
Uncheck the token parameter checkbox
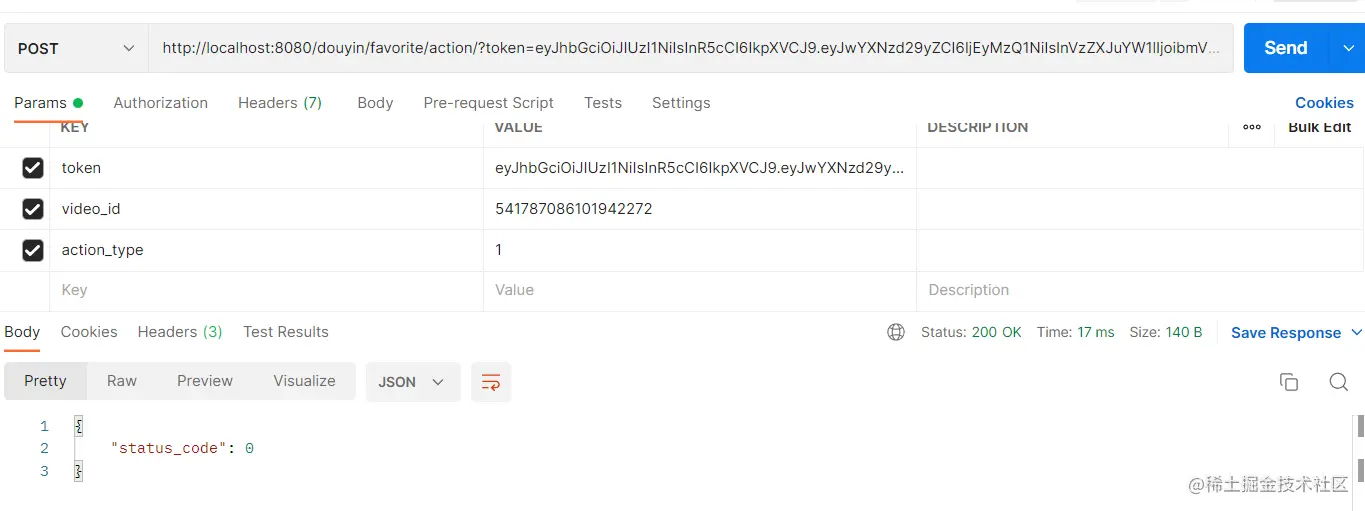[33, 168]
